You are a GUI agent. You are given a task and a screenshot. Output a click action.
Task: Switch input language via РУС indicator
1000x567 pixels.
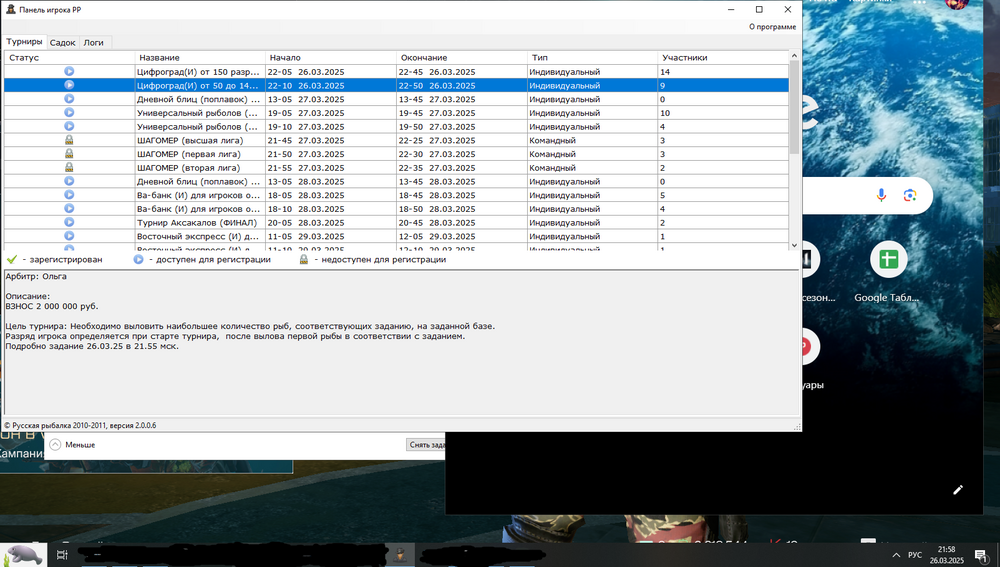click(x=914, y=553)
